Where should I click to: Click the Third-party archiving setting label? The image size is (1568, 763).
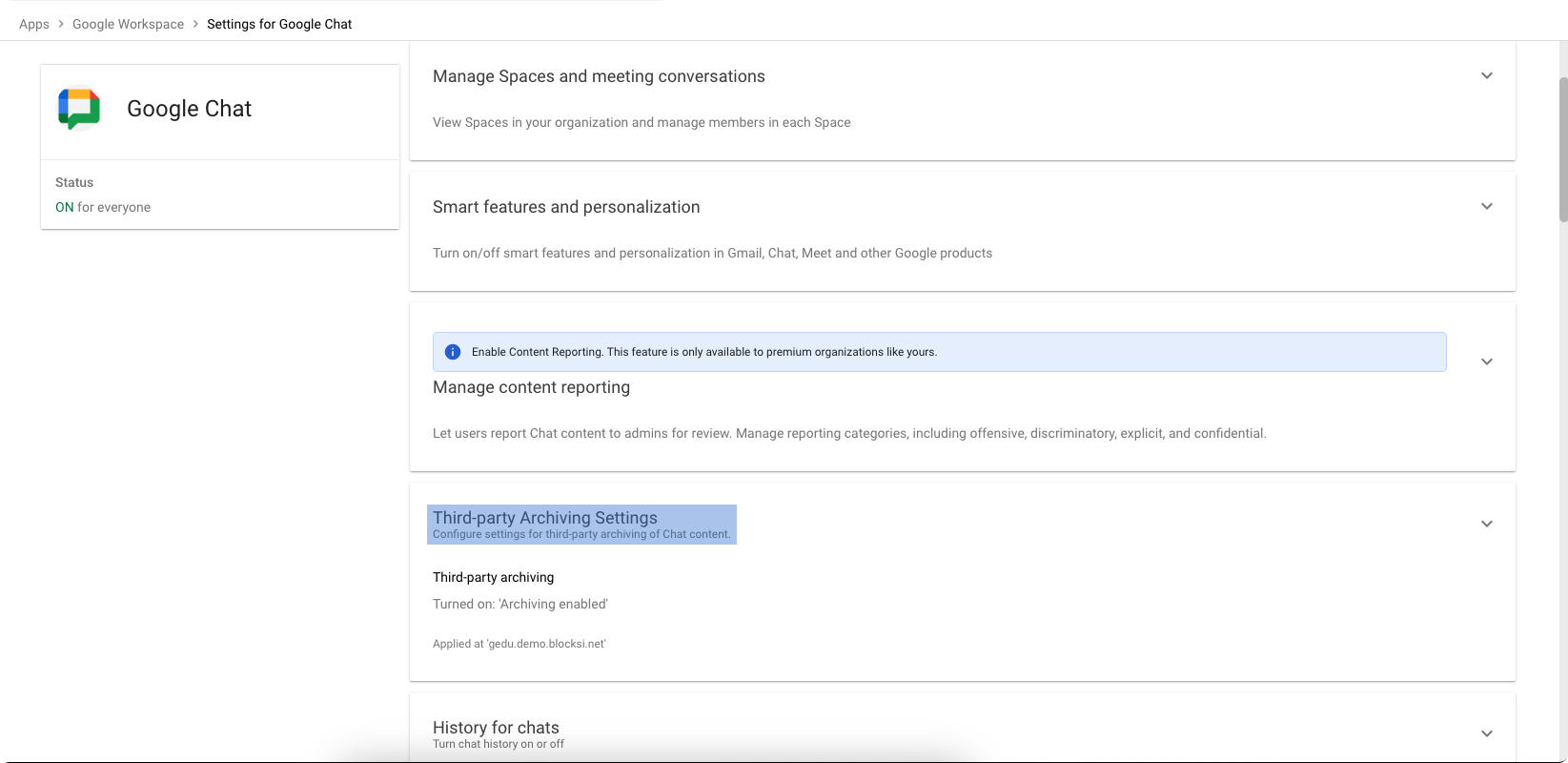(493, 577)
